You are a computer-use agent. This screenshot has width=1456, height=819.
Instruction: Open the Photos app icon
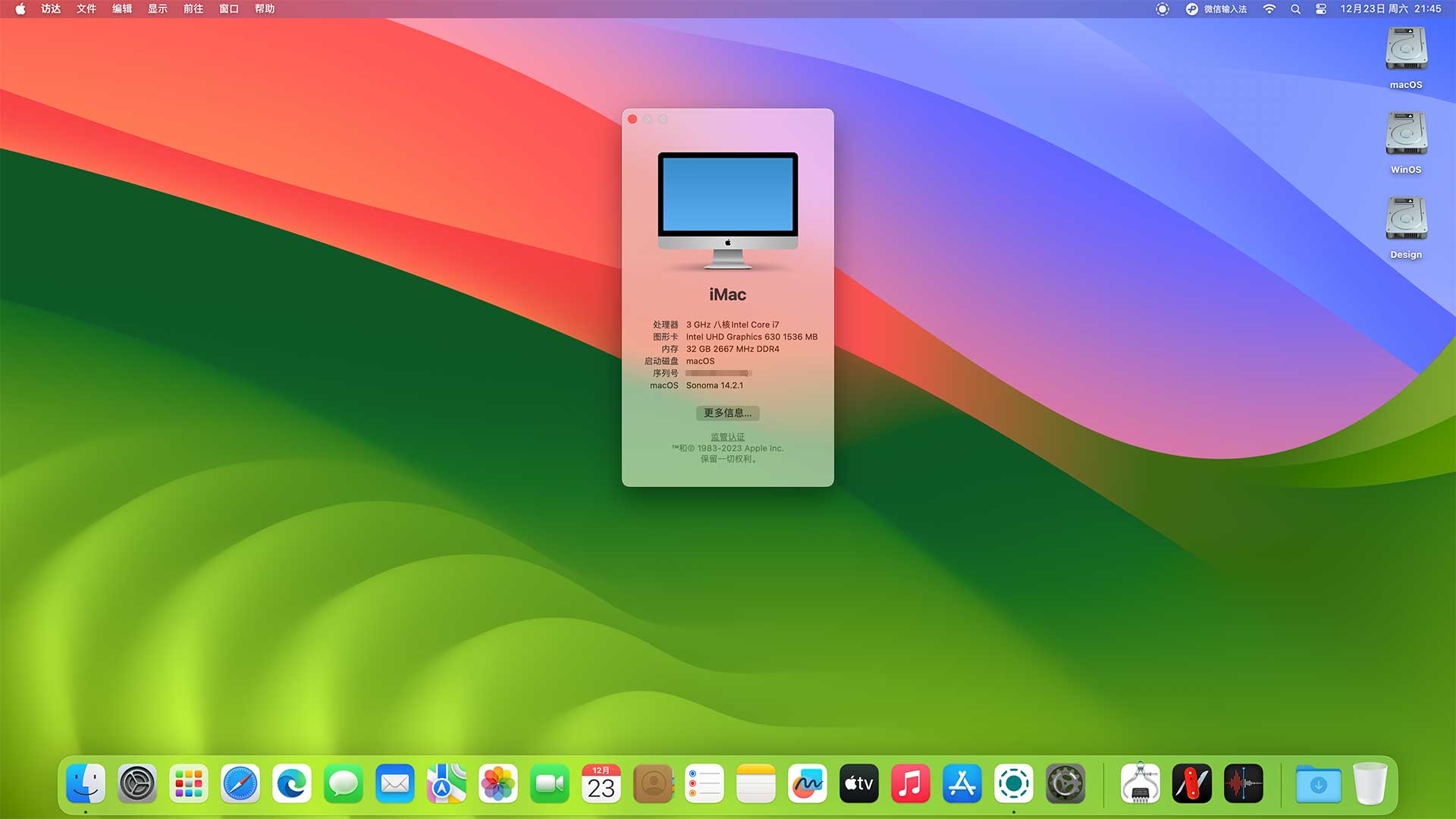498,783
